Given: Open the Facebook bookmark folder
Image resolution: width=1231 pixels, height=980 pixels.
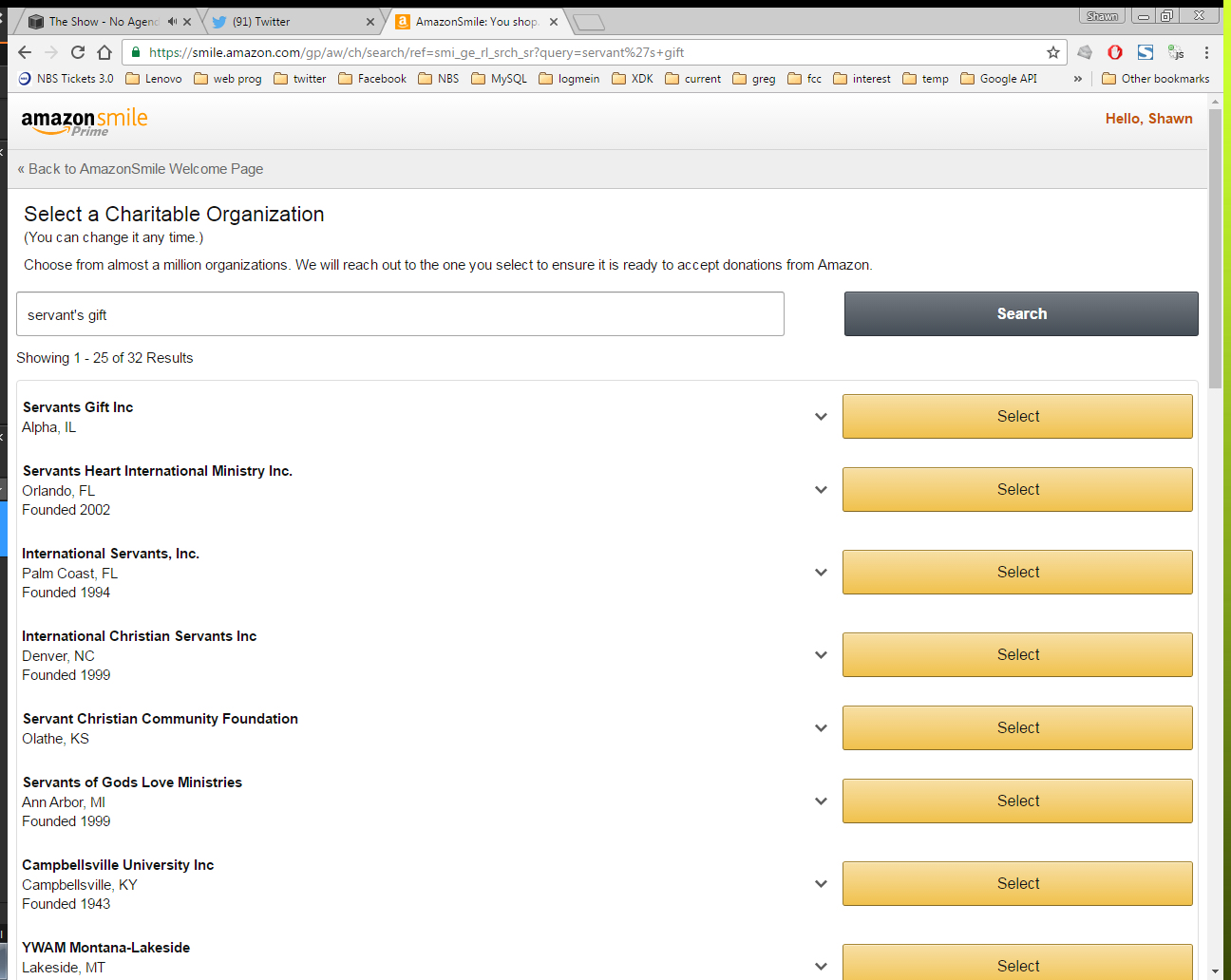Looking at the screenshot, I should 372,79.
